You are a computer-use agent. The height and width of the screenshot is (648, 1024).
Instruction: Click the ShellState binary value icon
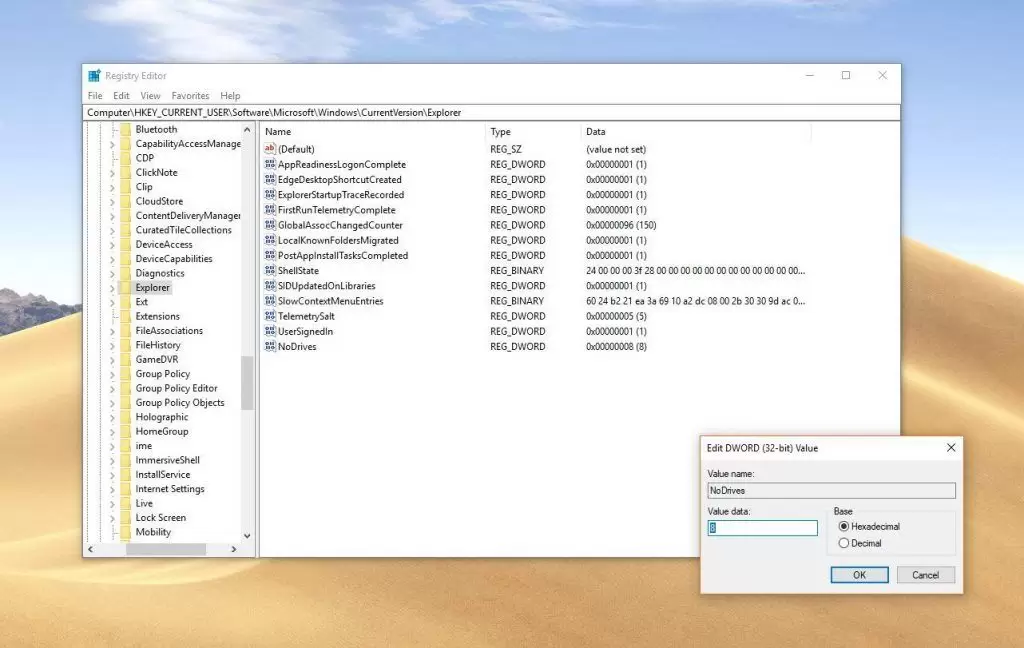[x=270, y=270]
